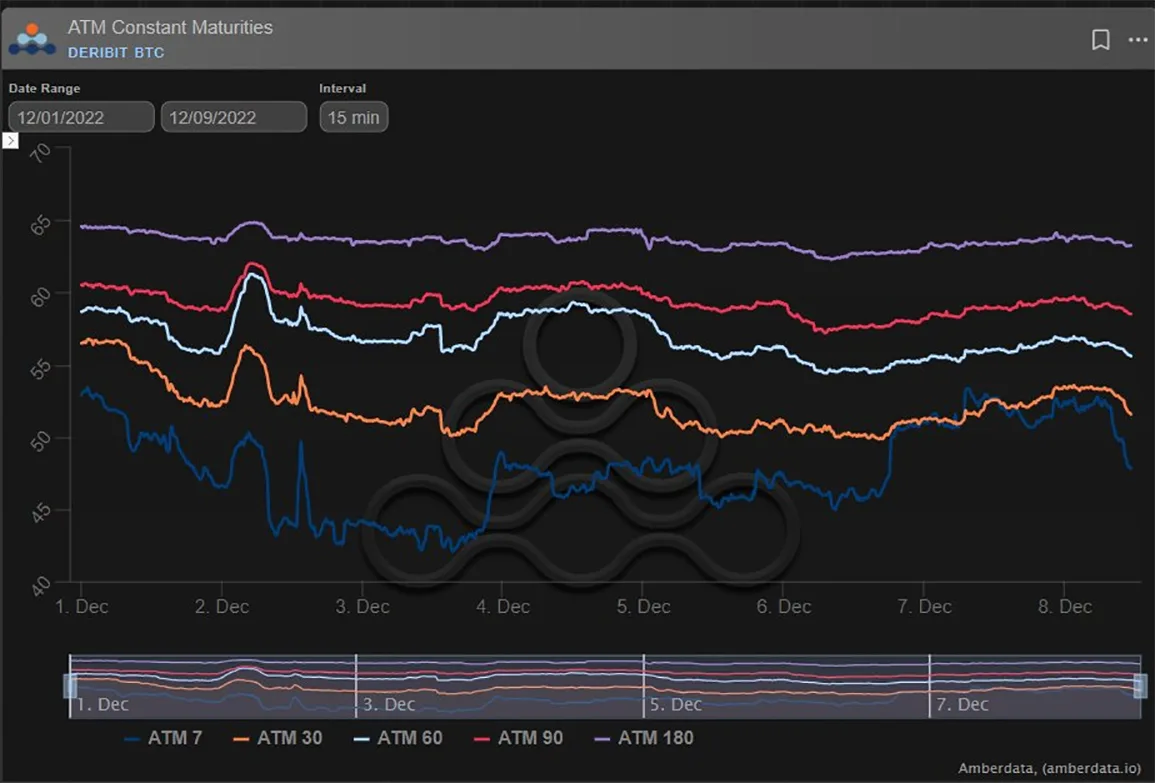Click the 65 y-axis label
This screenshot has width=1155, height=783.
click(x=41, y=225)
